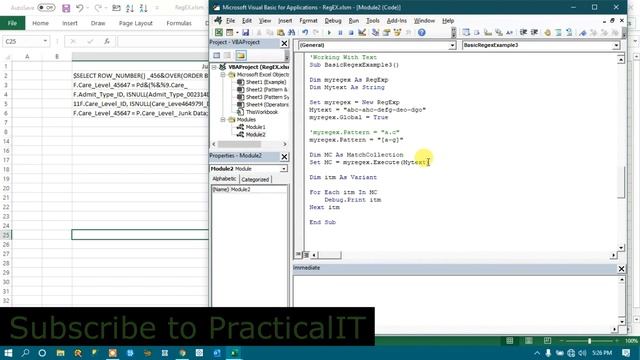Adjust the Excel zoom slider handle
Screen dimensions: 640x360
click(x=589, y=340)
